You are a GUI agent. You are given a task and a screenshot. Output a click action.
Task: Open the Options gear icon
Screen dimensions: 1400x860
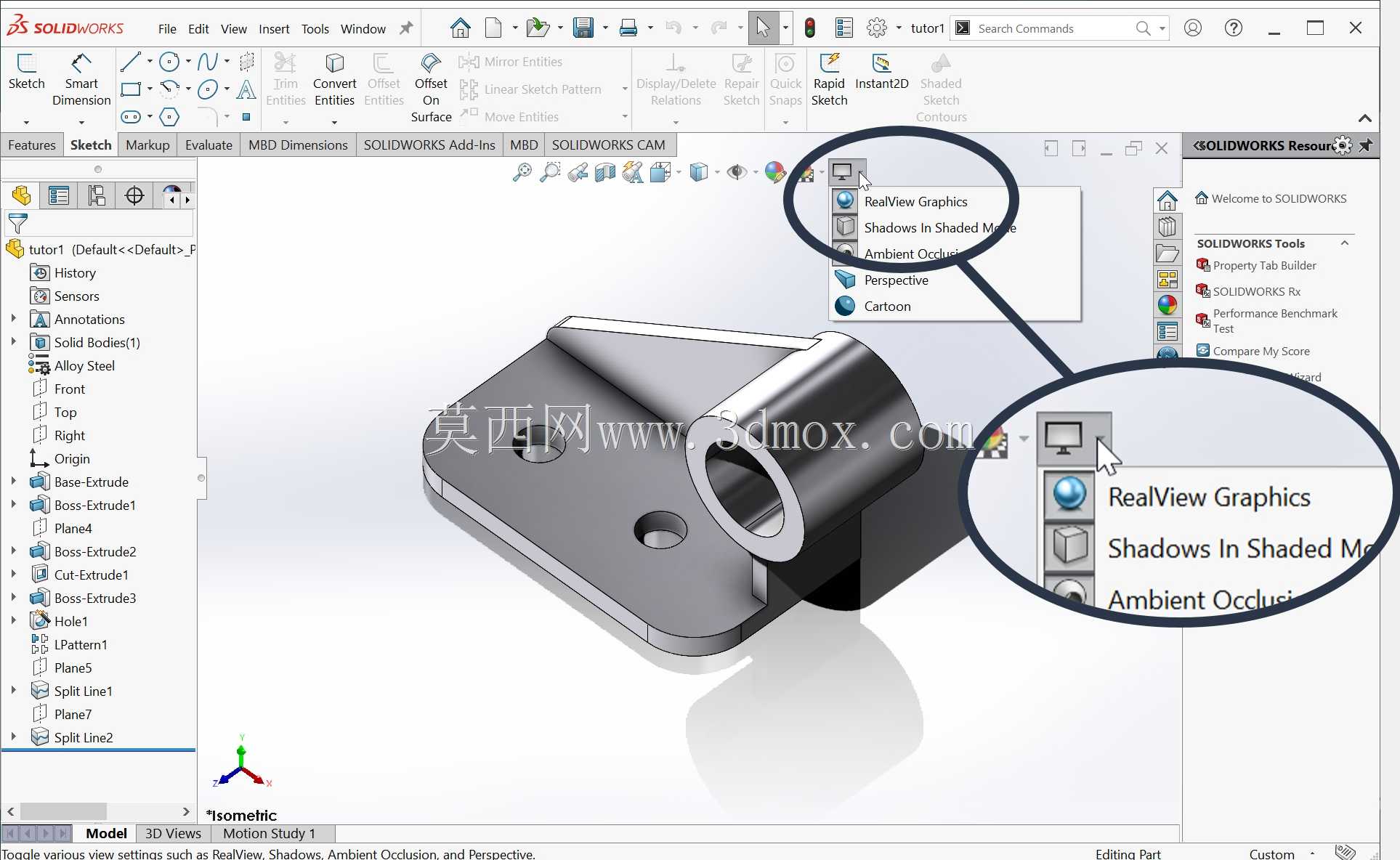pyautogui.click(x=877, y=28)
